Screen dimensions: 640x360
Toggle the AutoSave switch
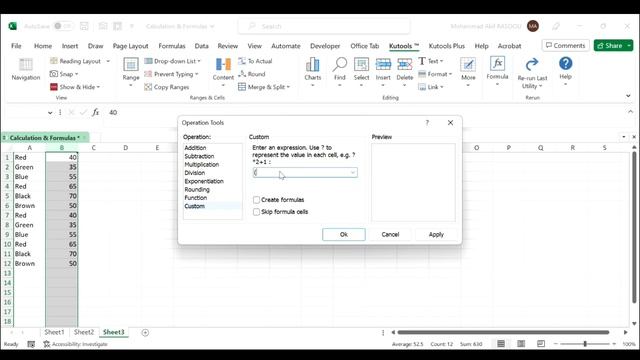63,26
